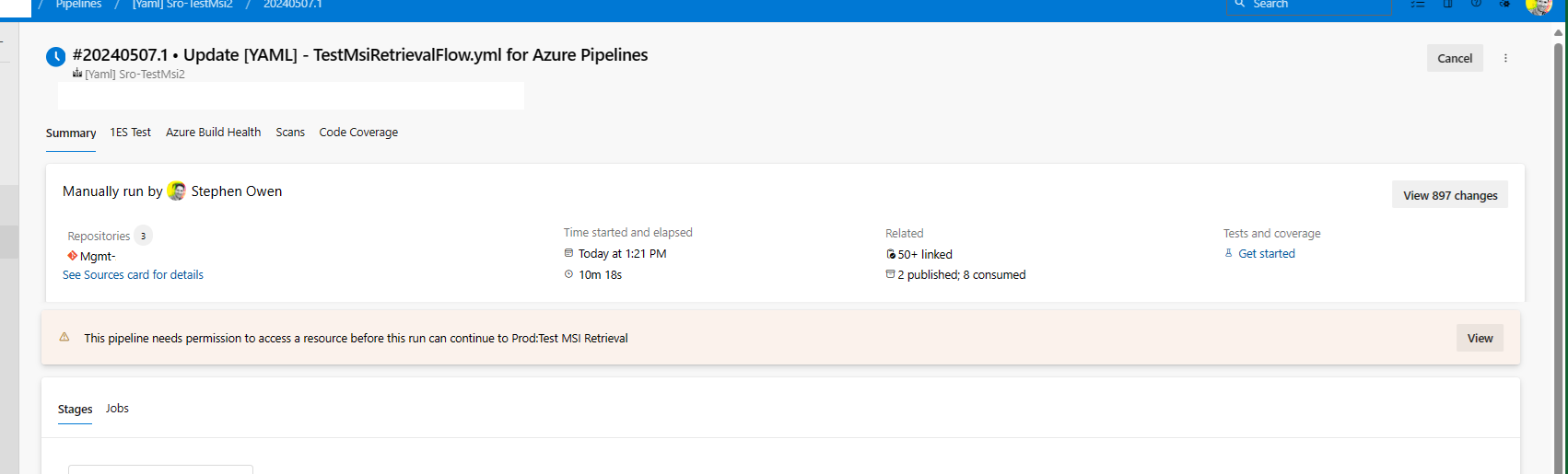
Task: Open See Sources card for details link
Action: click(133, 274)
